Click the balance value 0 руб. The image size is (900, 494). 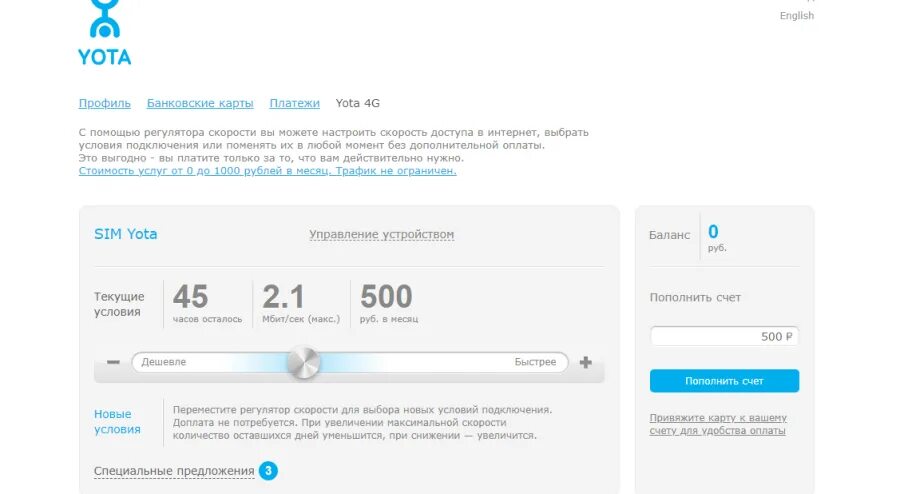click(717, 238)
